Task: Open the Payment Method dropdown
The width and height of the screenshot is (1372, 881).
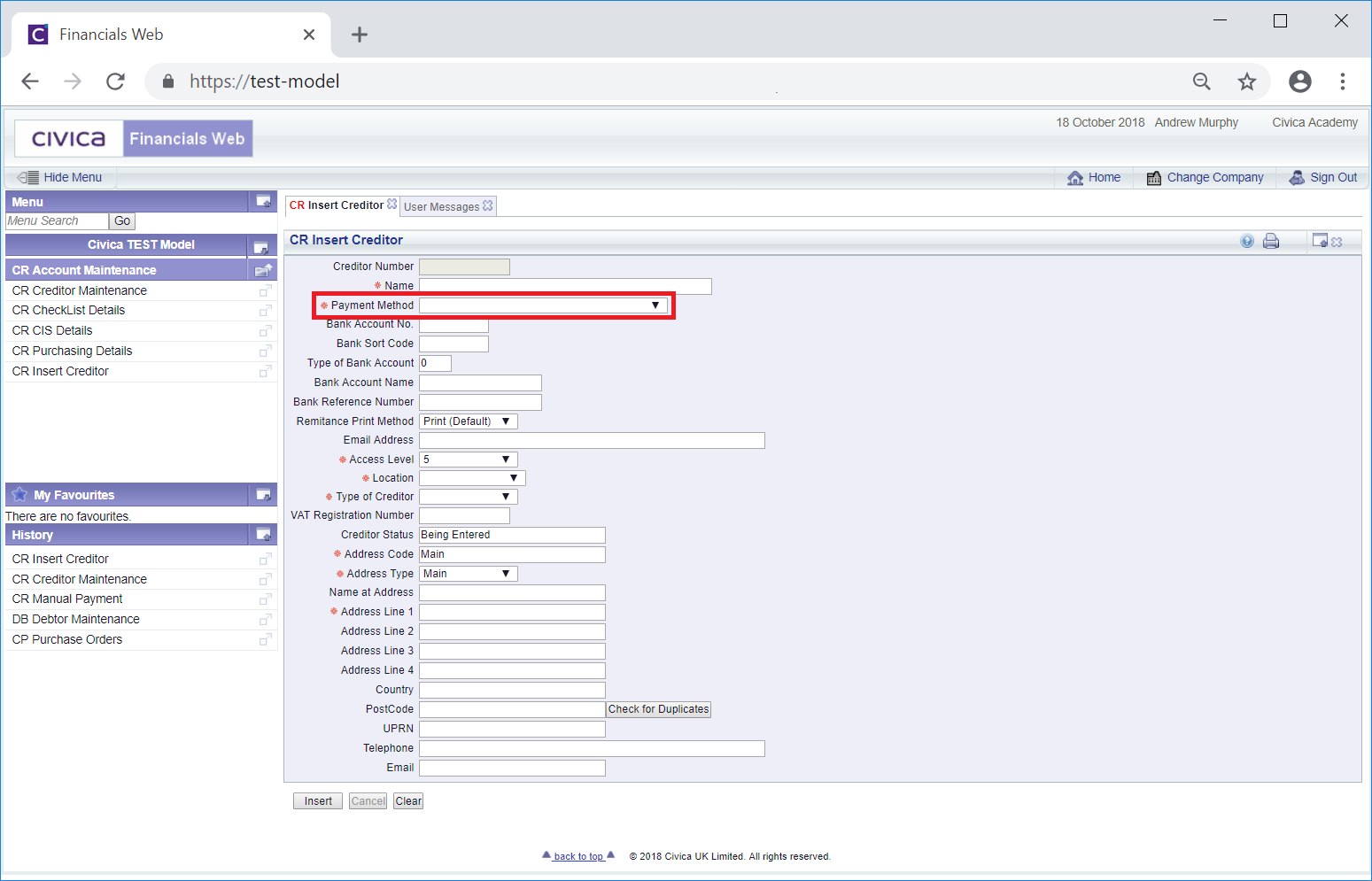Action: coord(543,305)
